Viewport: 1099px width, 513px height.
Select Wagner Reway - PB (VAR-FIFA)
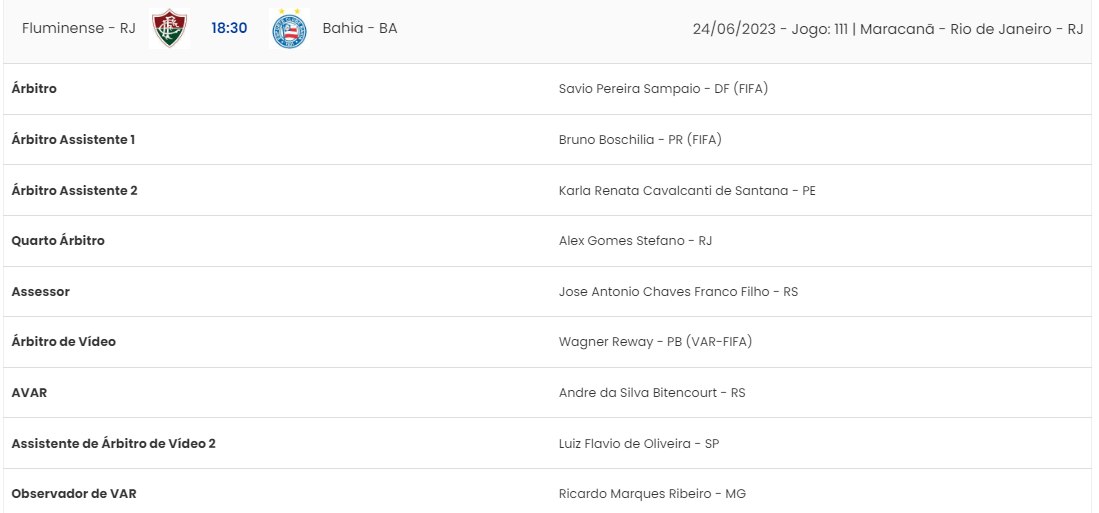(x=655, y=342)
